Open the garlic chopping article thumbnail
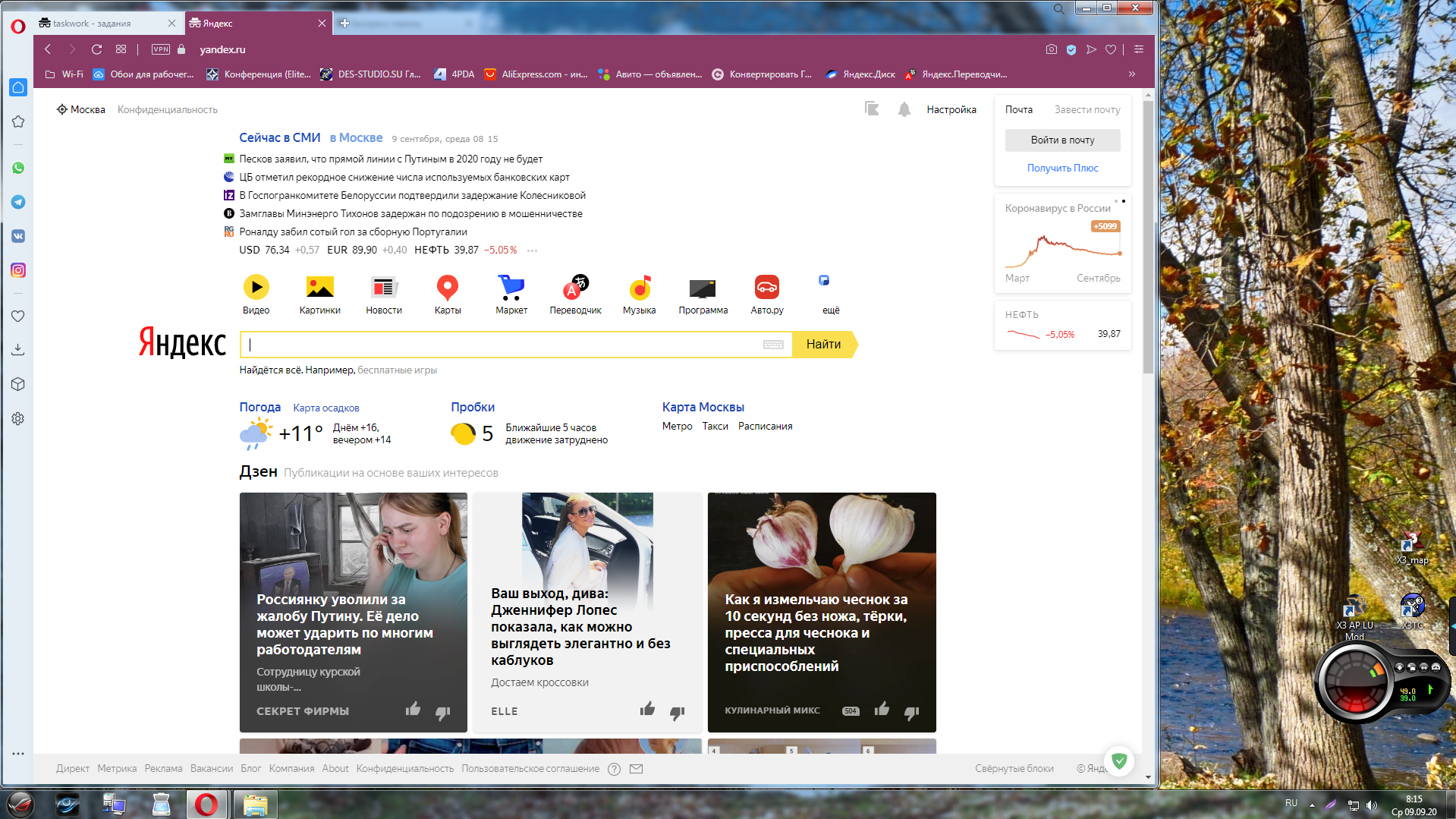The image size is (1456, 819). 822,613
